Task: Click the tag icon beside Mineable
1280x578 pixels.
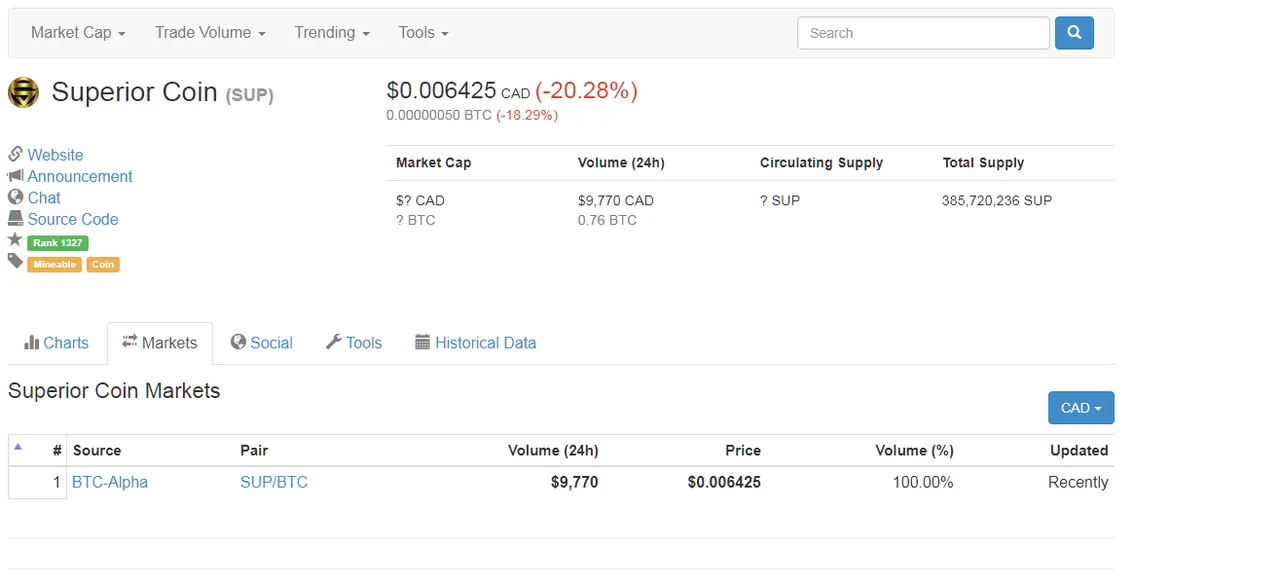Action: click(15, 262)
